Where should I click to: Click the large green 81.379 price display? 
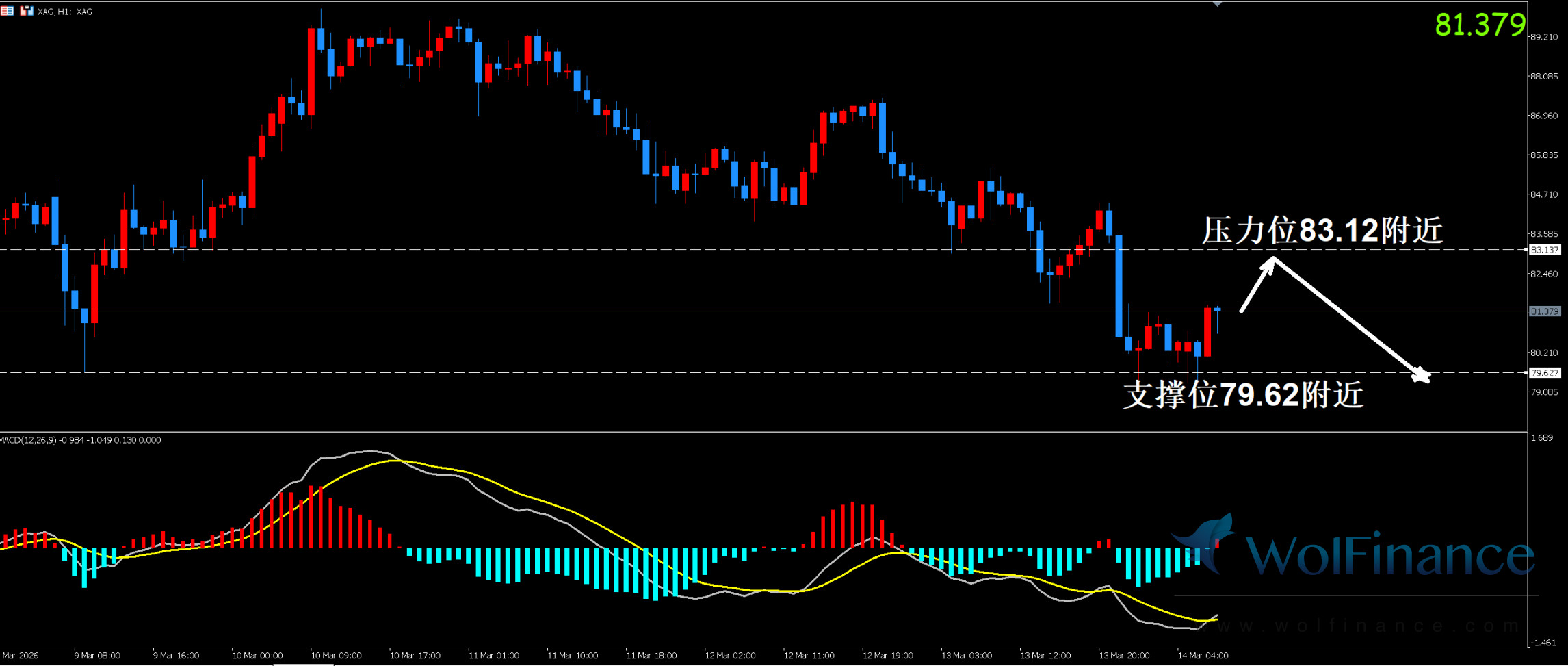coord(1479,25)
